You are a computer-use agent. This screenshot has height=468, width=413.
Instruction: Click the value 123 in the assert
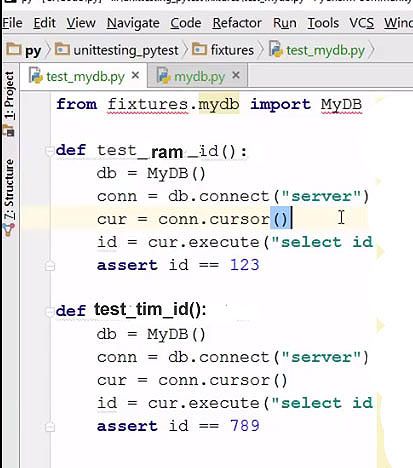(245, 265)
